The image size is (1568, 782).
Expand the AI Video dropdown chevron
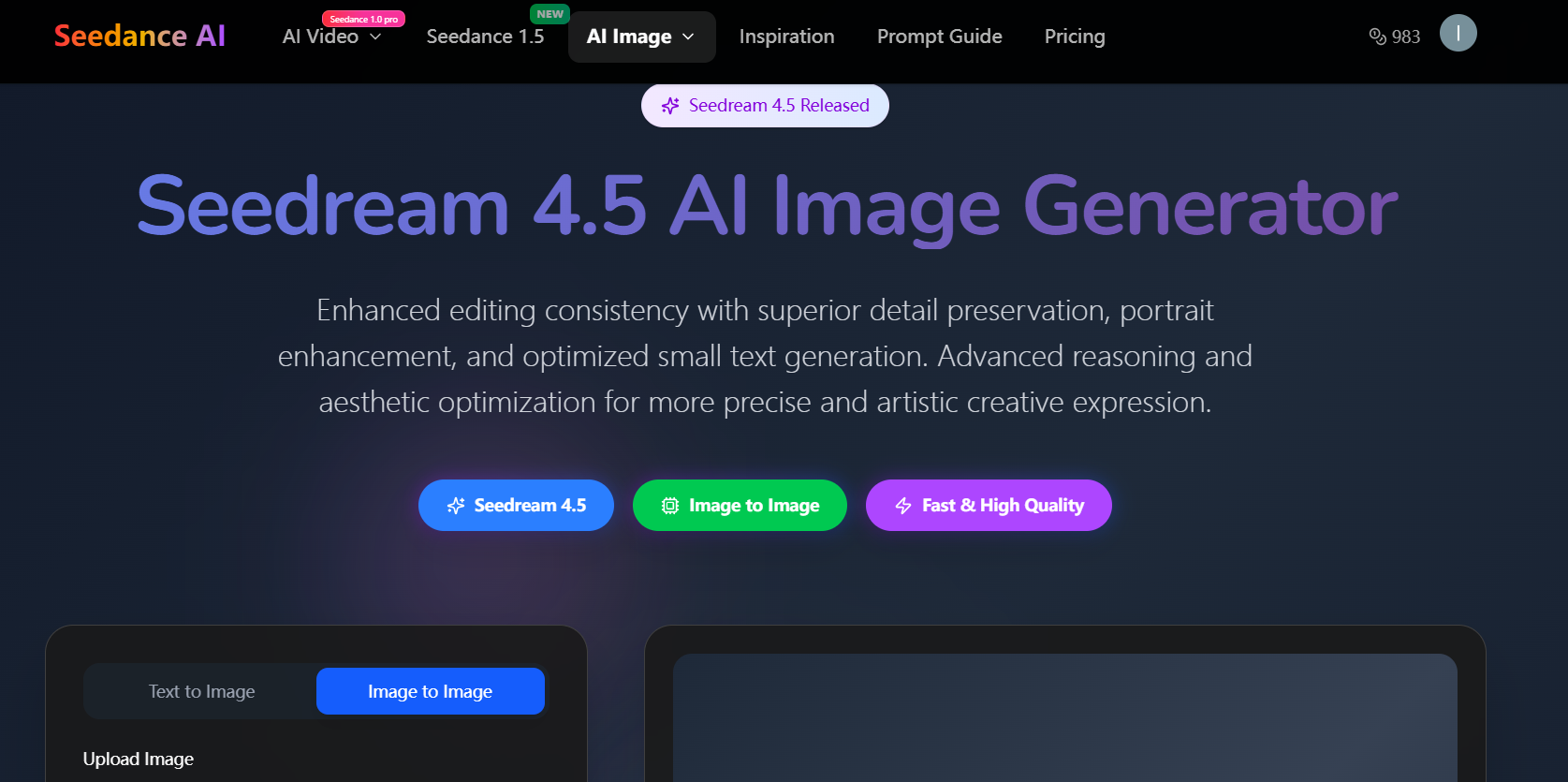click(375, 37)
